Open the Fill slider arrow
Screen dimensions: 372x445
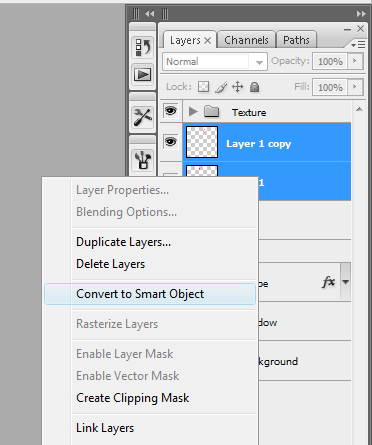[x=355, y=87]
